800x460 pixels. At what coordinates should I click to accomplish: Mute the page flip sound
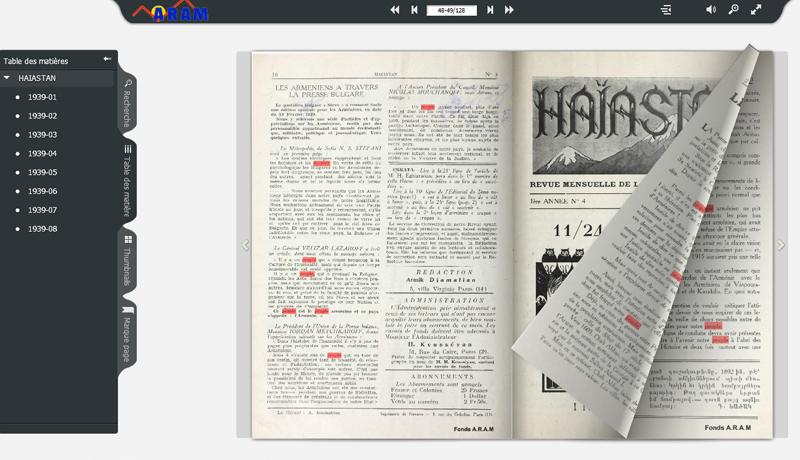click(711, 10)
